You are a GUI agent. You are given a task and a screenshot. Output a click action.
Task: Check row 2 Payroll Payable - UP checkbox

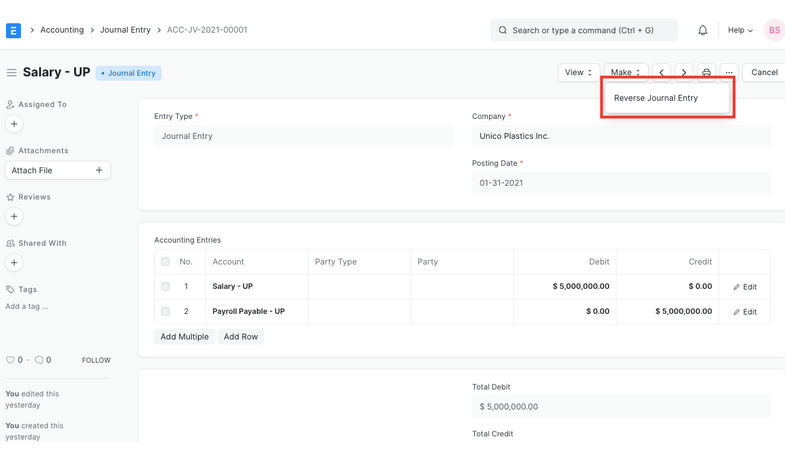coord(165,311)
